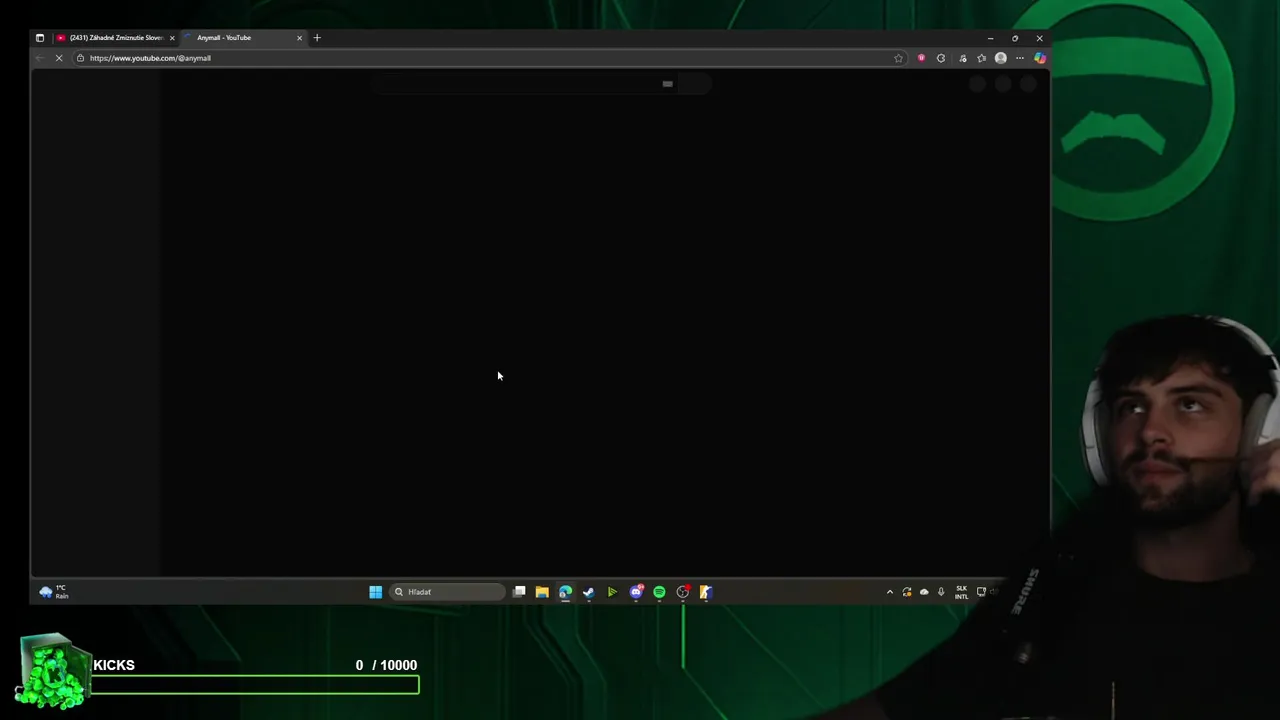Open the browser profile avatar

(x=1001, y=58)
